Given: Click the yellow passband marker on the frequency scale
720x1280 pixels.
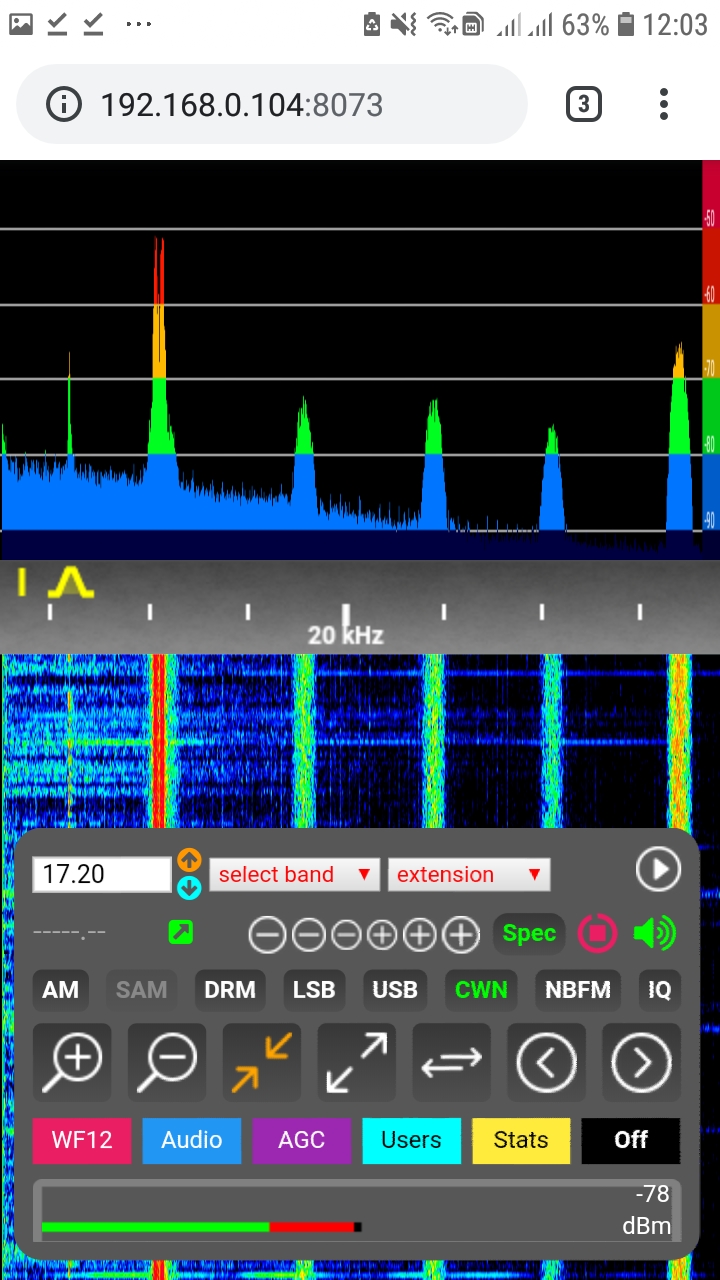Looking at the screenshot, I should 70,583.
